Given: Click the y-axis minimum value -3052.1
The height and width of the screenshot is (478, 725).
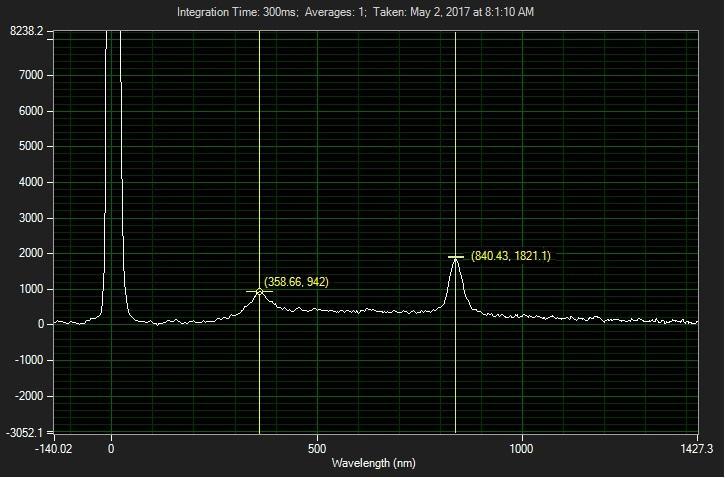Looking at the screenshot, I should pyautogui.click(x=24, y=433).
